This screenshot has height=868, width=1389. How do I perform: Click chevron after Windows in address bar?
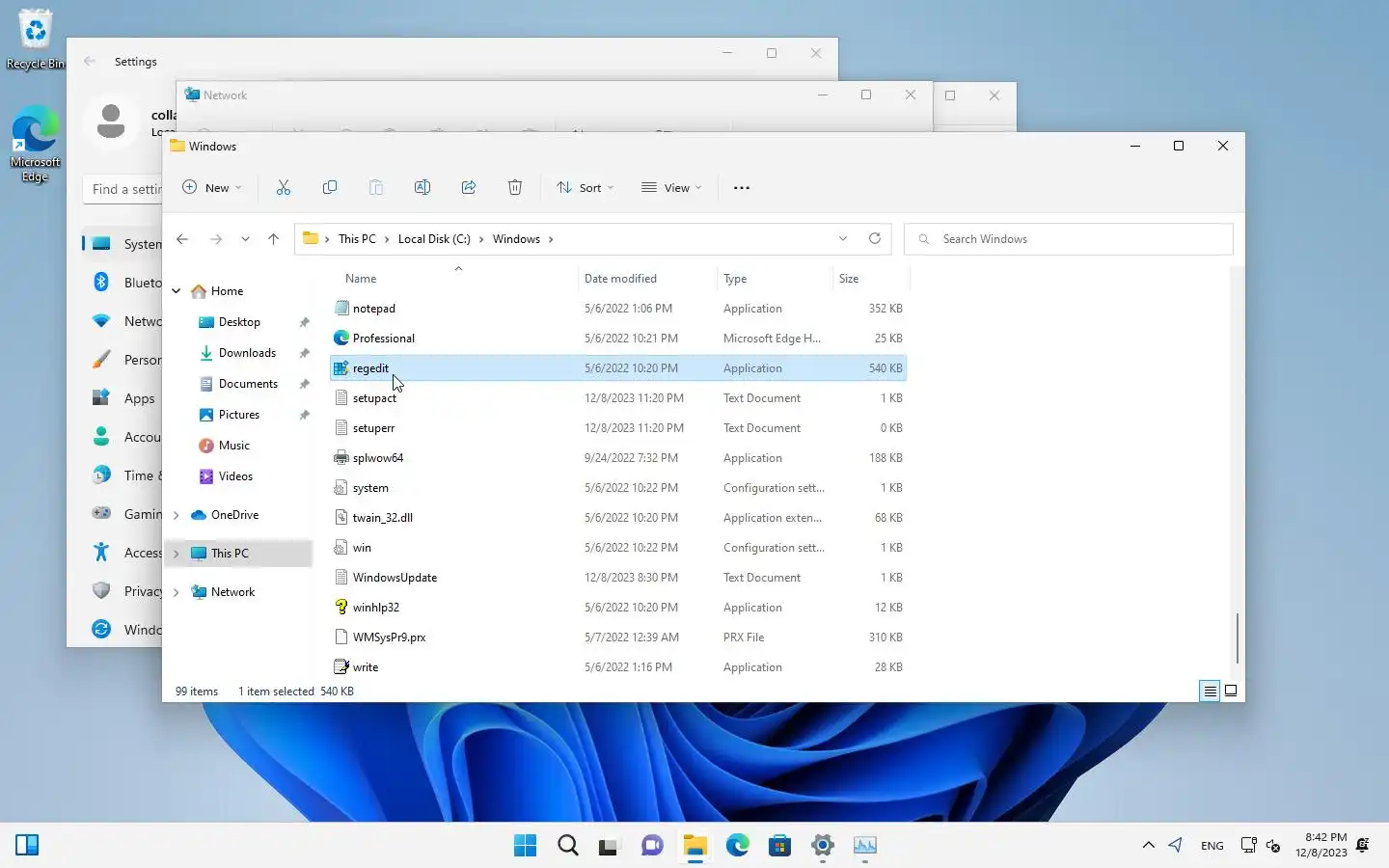pos(551,239)
